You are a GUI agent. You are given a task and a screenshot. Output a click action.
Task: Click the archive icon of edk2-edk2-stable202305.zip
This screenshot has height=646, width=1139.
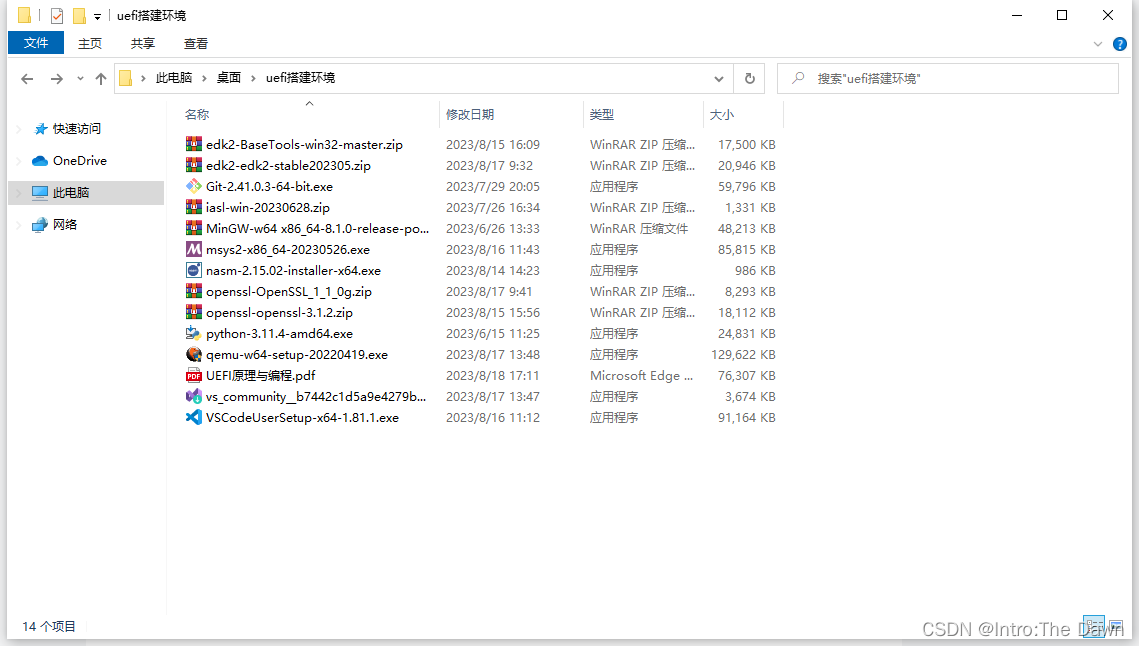point(193,165)
